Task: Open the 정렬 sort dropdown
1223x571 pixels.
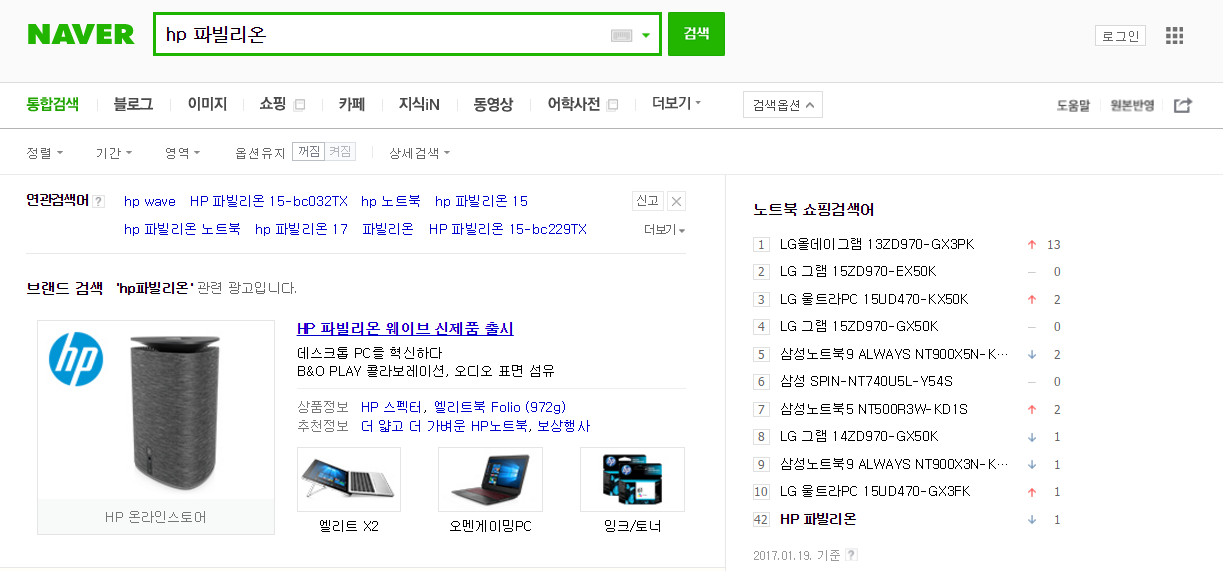Action: click(x=45, y=153)
